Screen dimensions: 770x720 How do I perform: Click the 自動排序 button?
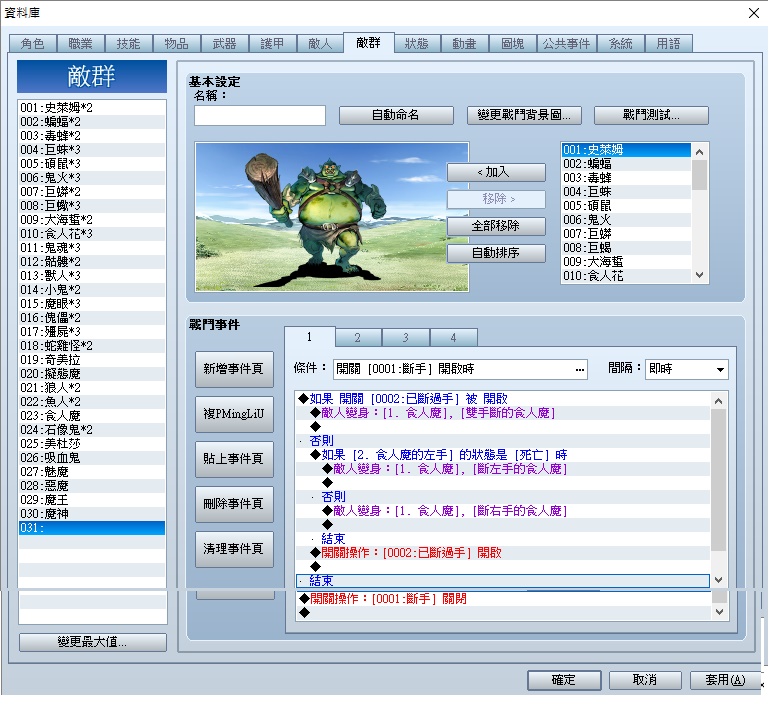point(496,253)
